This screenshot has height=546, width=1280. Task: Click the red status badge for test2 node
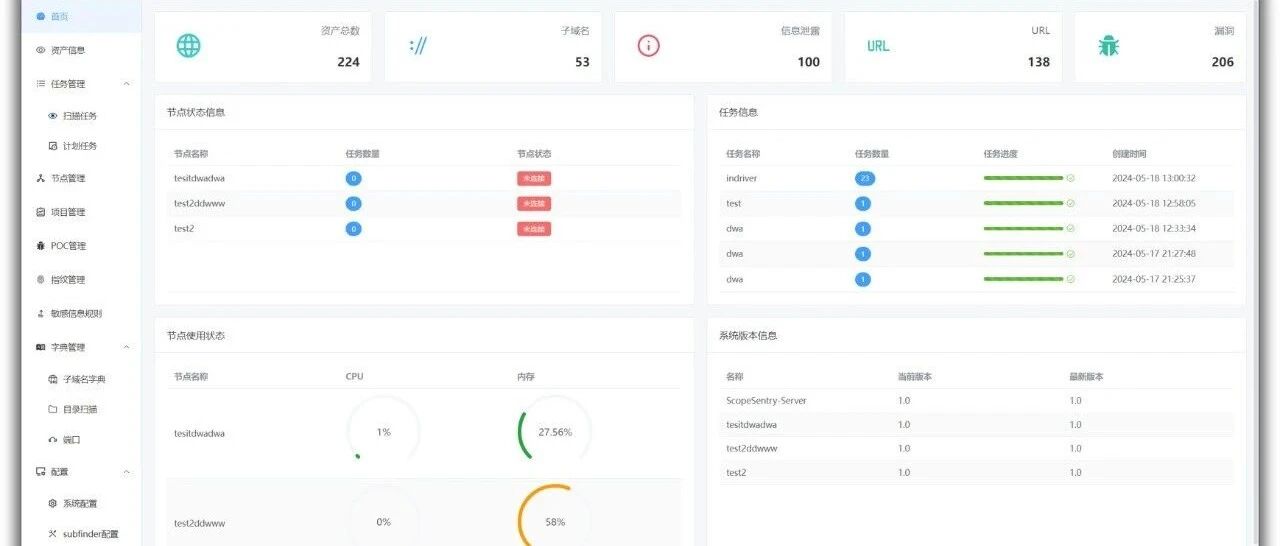(534, 229)
